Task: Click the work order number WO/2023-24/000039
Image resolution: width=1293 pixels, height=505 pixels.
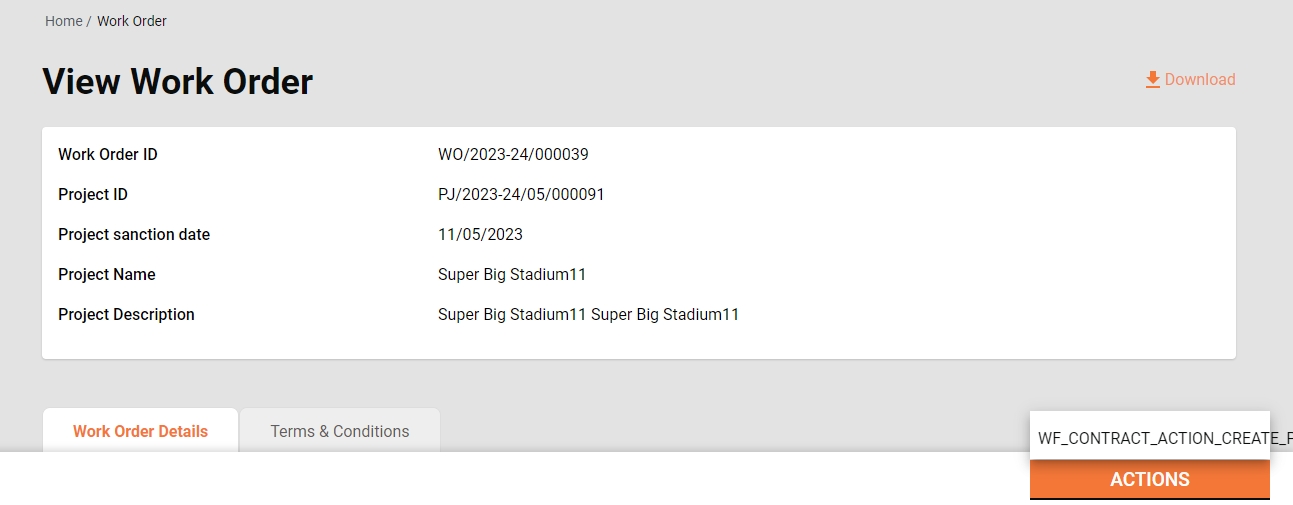Action: [513, 155]
